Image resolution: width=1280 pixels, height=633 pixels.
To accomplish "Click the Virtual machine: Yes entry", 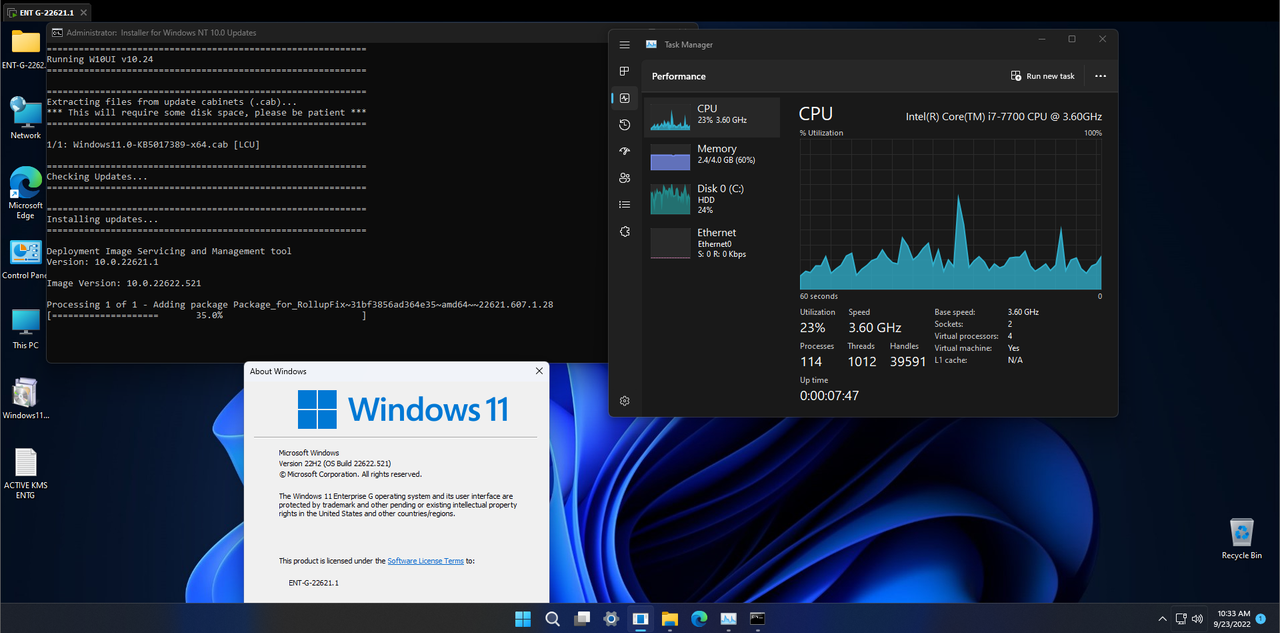I will point(977,348).
